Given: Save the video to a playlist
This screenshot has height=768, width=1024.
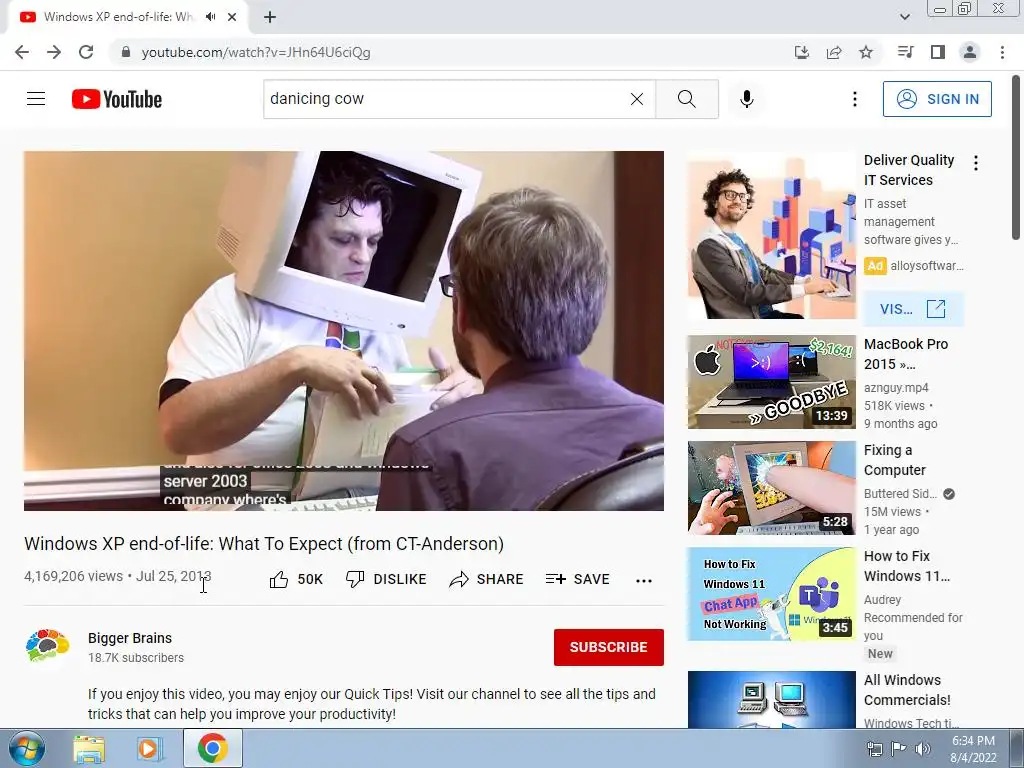Looking at the screenshot, I should [x=577, y=579].
